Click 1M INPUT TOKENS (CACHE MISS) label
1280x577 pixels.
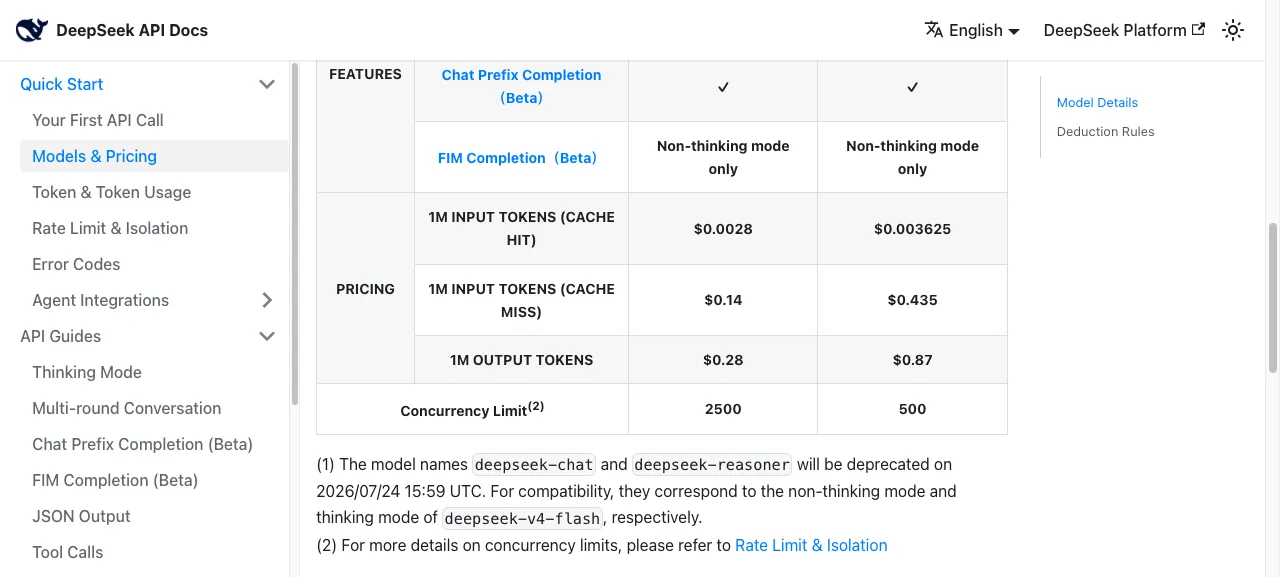pyautogui.click(x=521, y=300)
